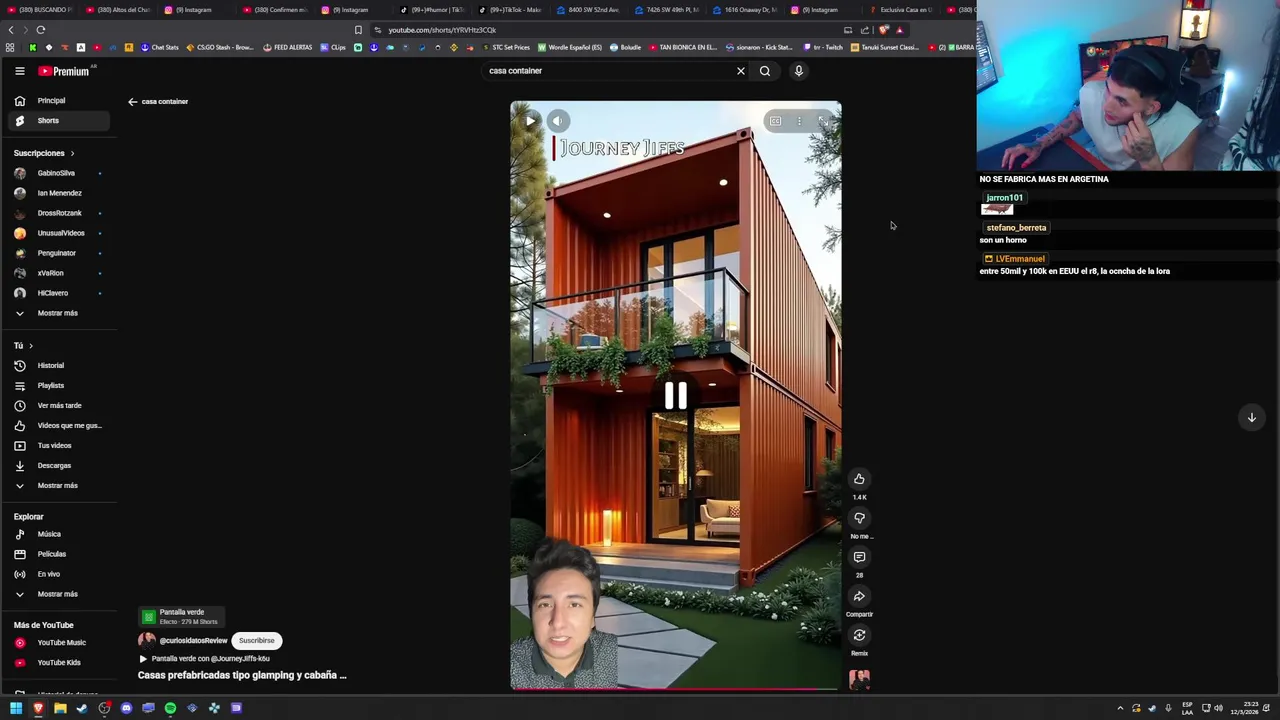The height and width of the screenshot is (720, 1280).
Task: Switch to the 8400 SW 52nd Ave browser tab
Action: point(588,10)
